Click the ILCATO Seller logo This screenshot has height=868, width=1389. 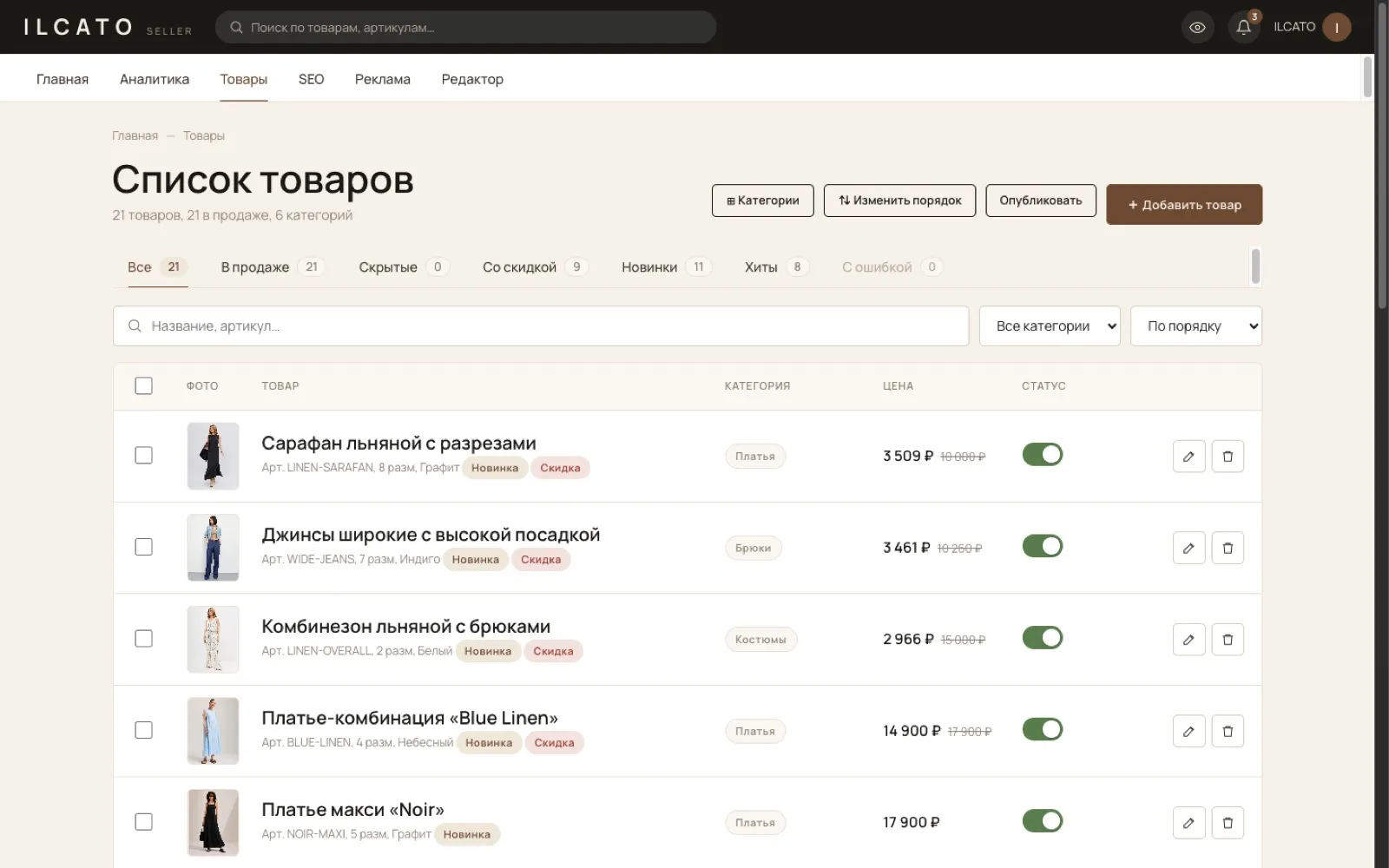[x=108, y=28]
